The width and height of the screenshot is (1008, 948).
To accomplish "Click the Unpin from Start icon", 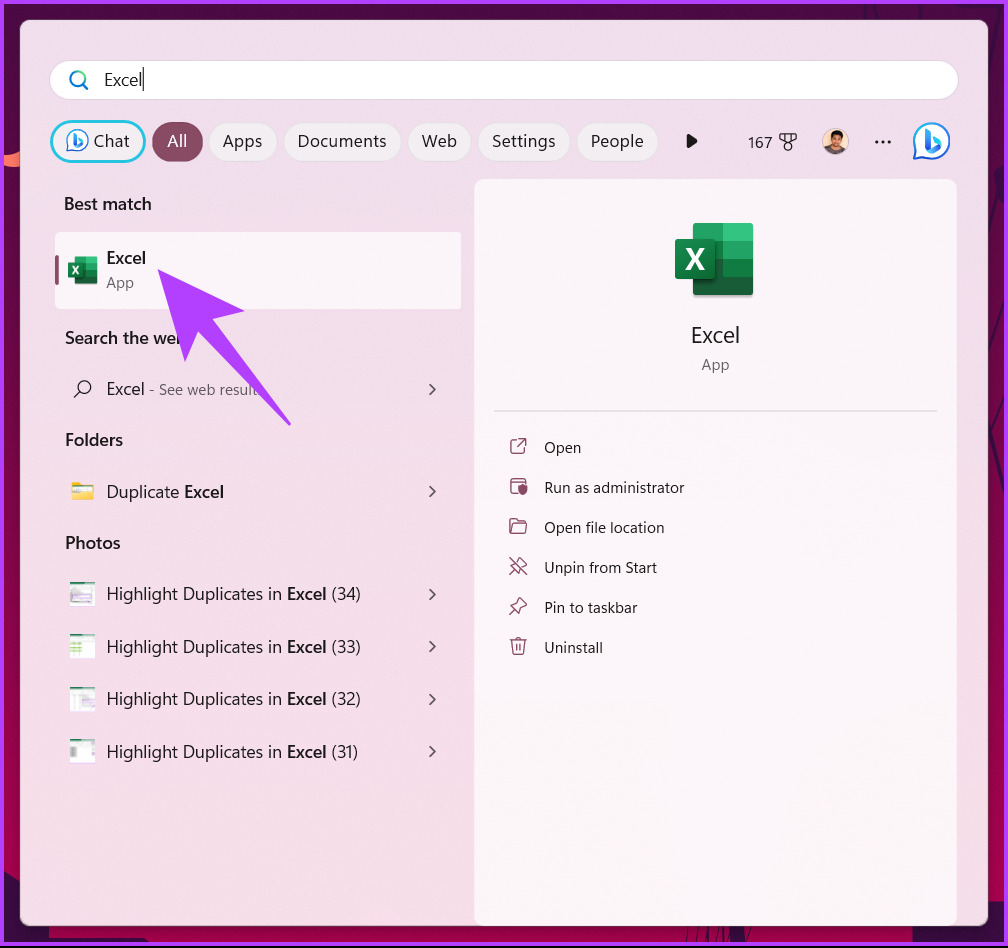I will tap(518, 566).
